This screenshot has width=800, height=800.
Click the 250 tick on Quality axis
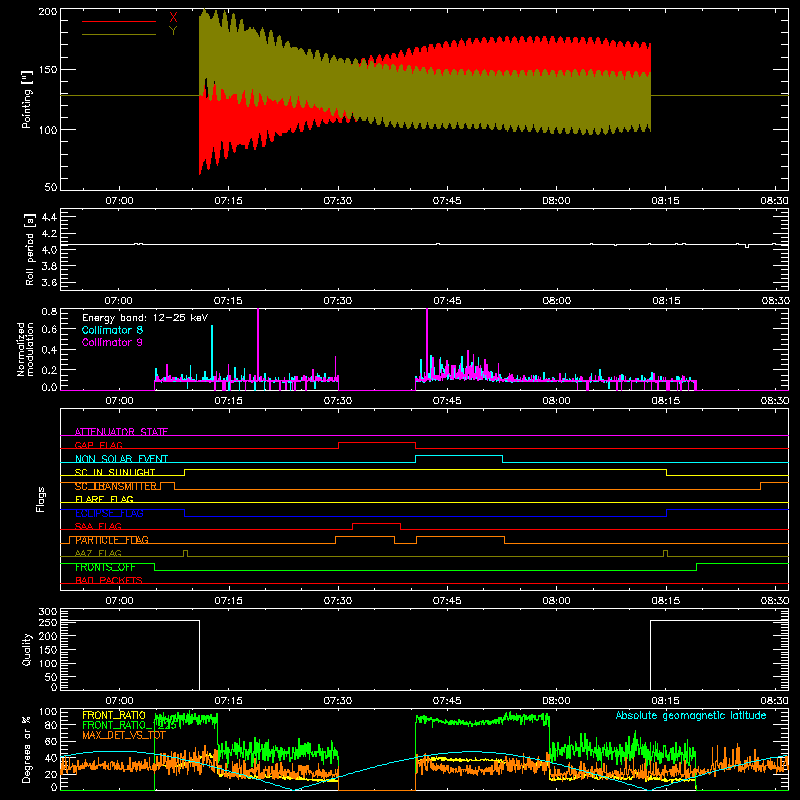click(x=48, y=623)
